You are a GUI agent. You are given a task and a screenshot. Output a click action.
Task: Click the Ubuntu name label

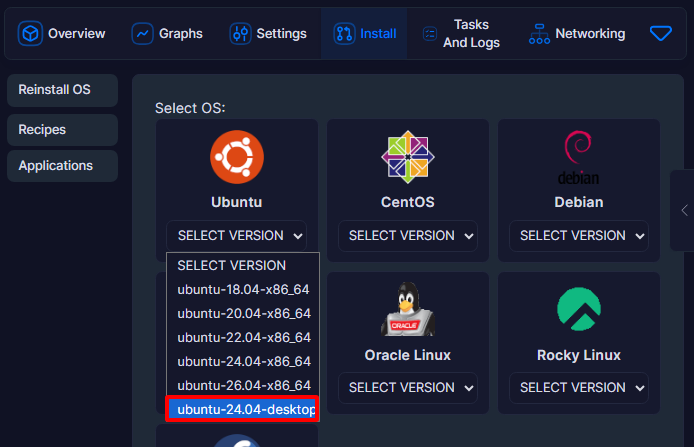pos(237,202)
